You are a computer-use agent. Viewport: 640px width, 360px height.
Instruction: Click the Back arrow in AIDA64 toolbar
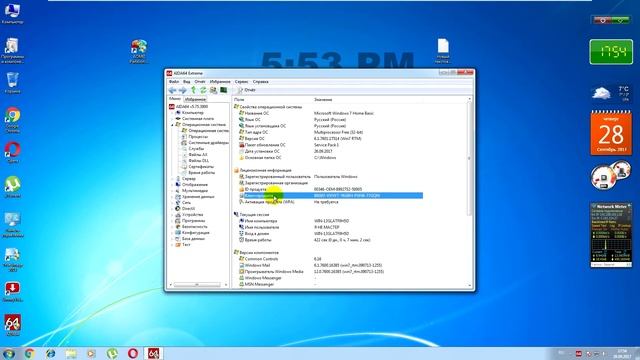pyautogui.click(x=172, y=90)
